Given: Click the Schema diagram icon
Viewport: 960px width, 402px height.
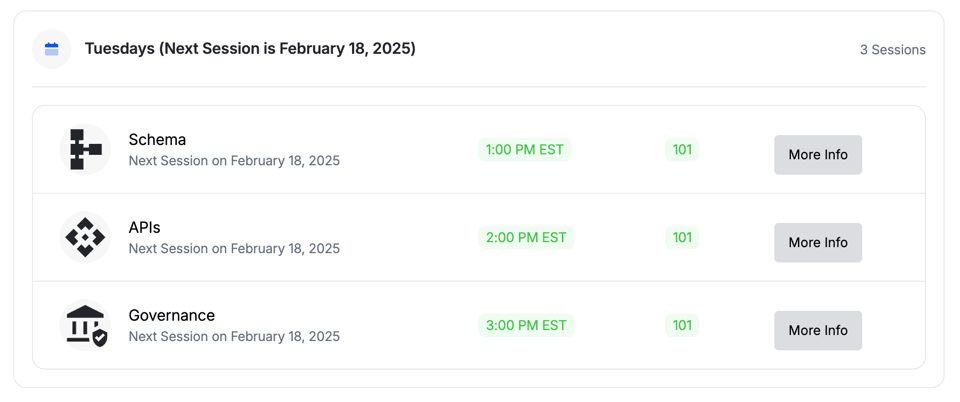Looking at the screenshot, I should [85, 150].
